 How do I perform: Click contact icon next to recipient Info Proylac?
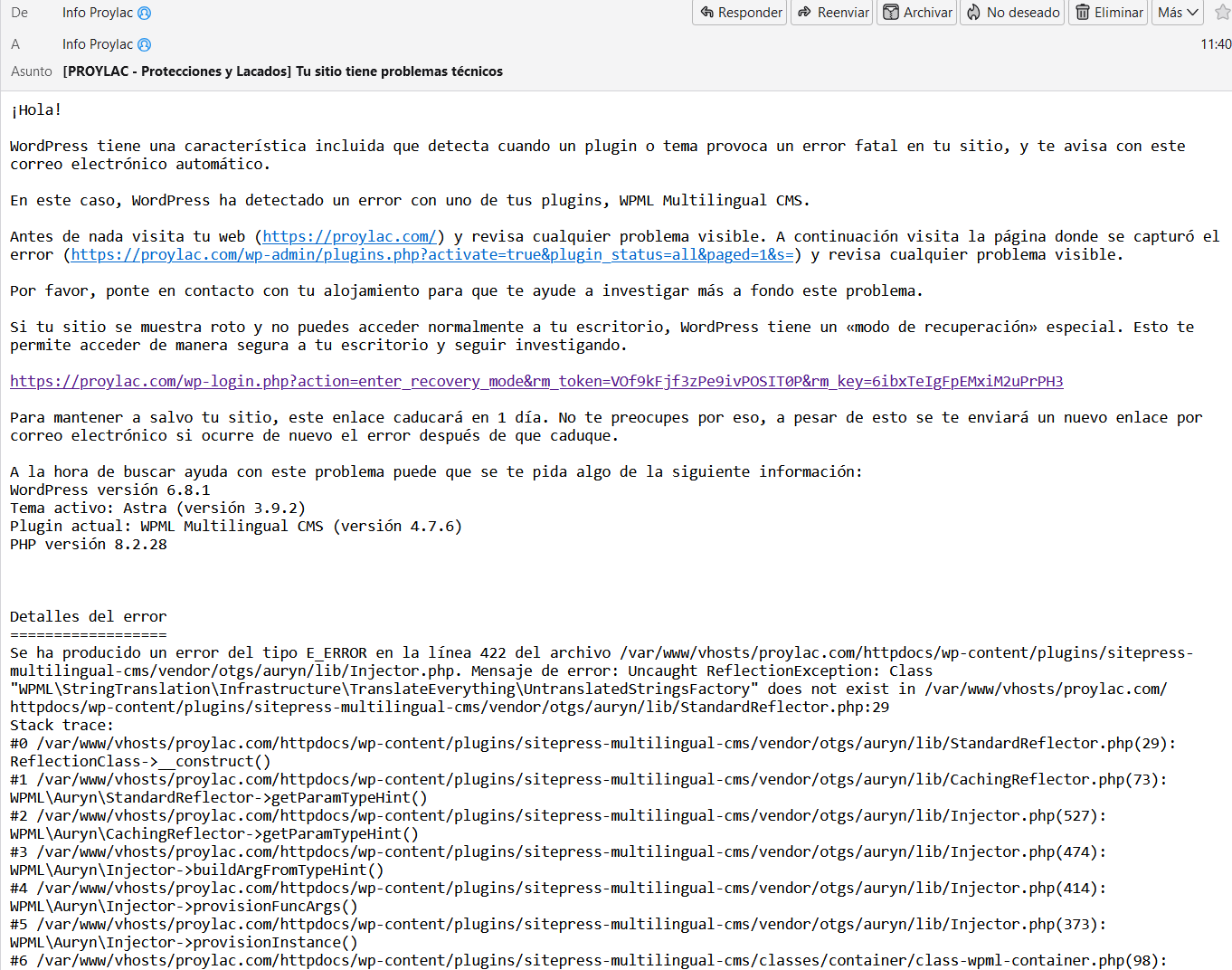(x=144, y=45)
